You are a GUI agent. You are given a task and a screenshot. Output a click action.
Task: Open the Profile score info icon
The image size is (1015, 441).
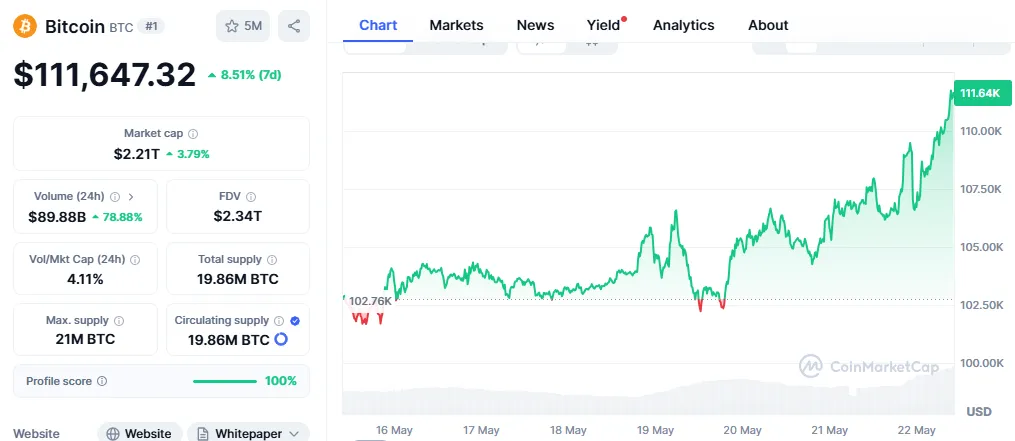[102, 381]
